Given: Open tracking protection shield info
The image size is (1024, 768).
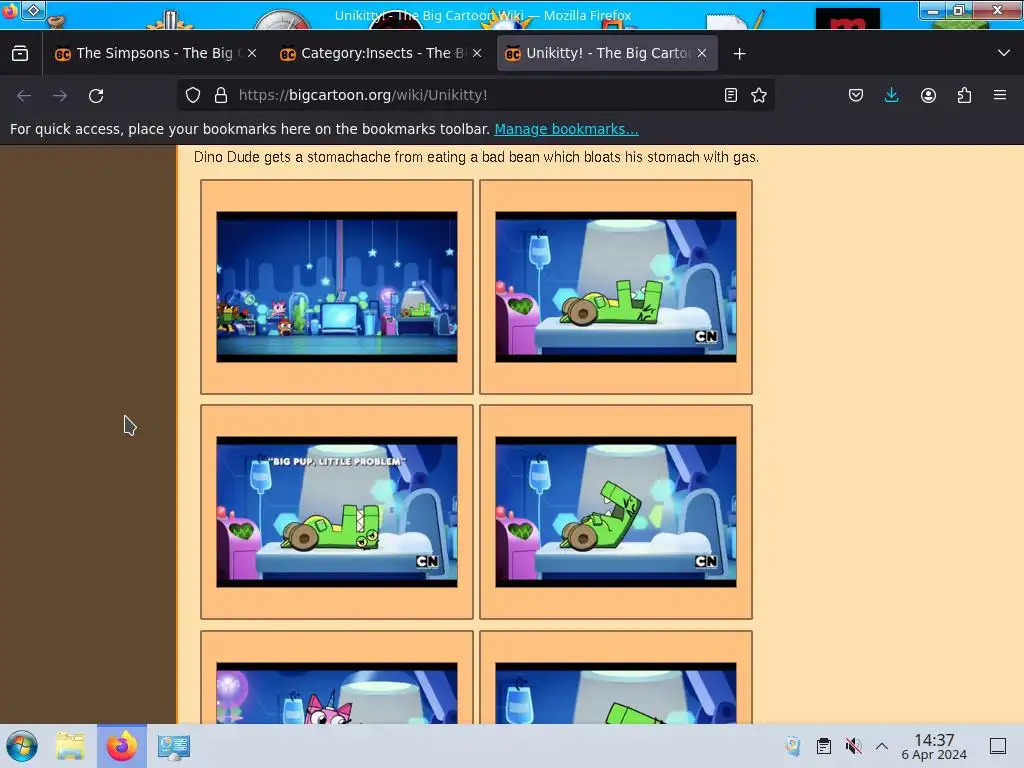Looking at the screenshot, I should coord(193,95).
